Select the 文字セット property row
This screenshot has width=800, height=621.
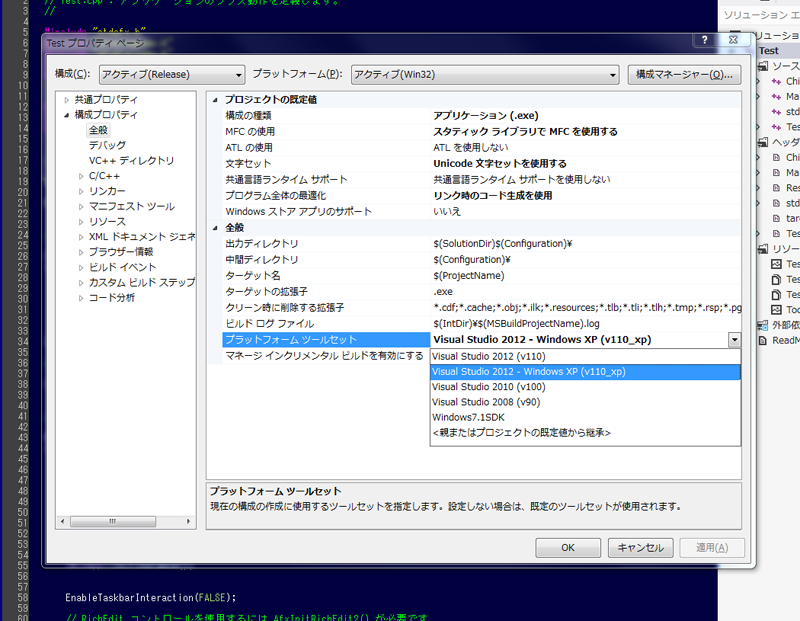[481, 164]
